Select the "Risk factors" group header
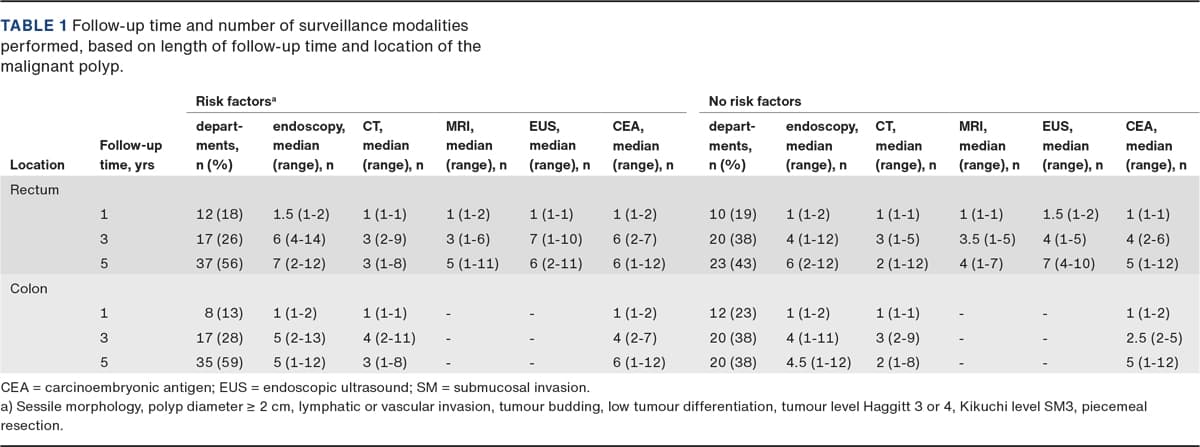The image size is (1200, 447). click(234, 101)
